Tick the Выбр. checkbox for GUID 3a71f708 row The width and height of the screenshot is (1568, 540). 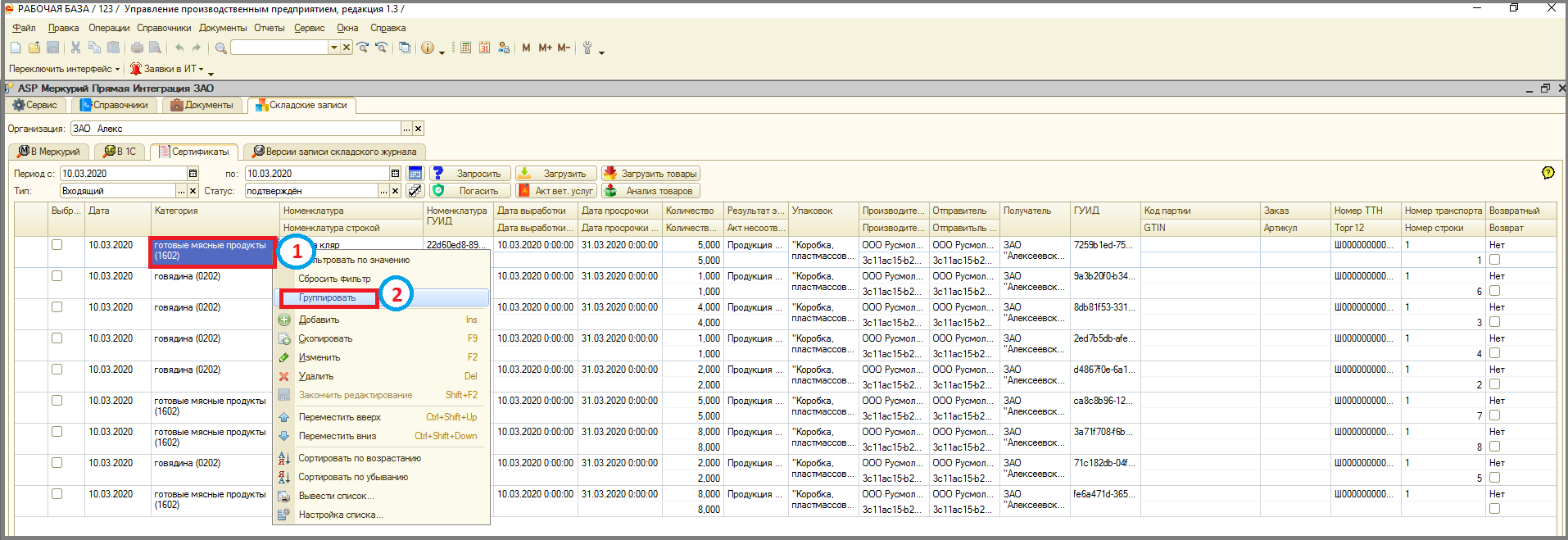(57, 431)
